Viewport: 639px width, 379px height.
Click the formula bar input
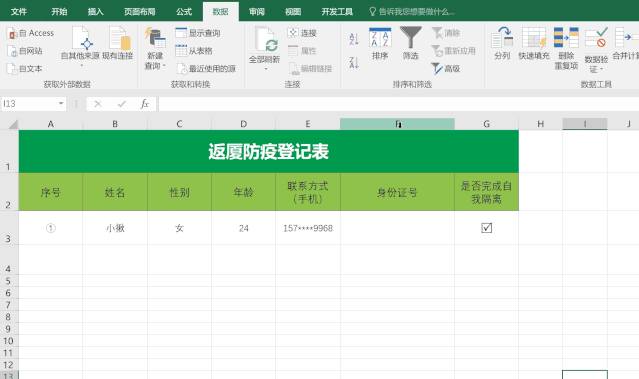pos(399,104)
